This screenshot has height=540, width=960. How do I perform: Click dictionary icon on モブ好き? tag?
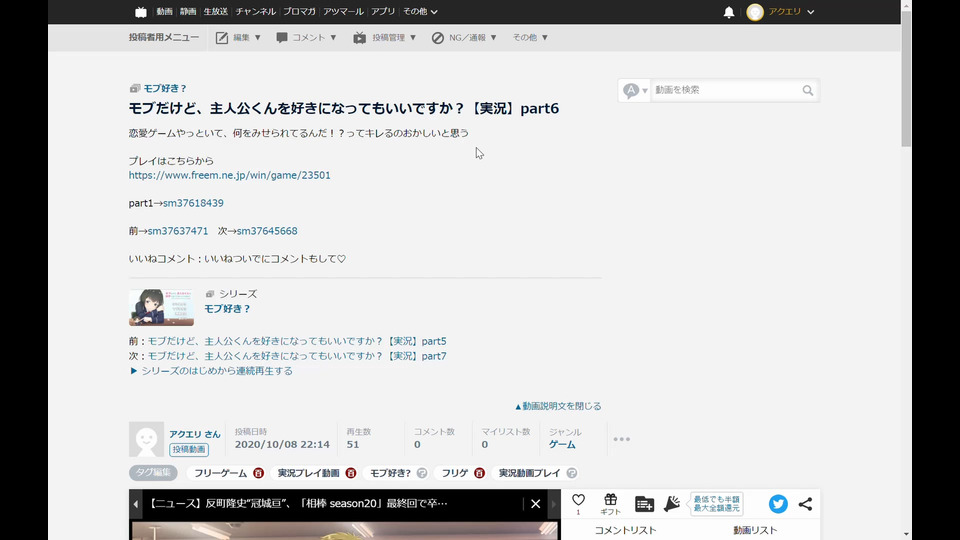(422, 473)
